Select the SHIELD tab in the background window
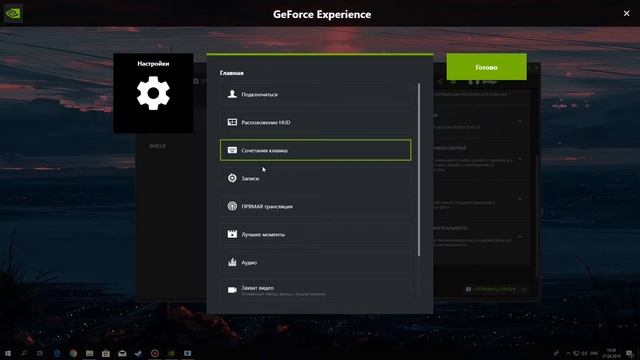Screen dimensions: 640x360 tap(158, 146)
